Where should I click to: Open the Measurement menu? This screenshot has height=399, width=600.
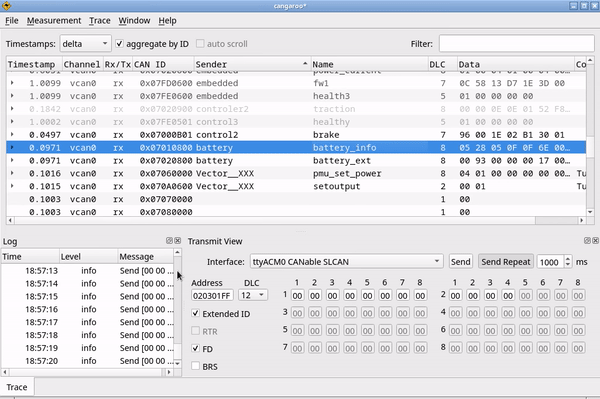tap(54, 21)
